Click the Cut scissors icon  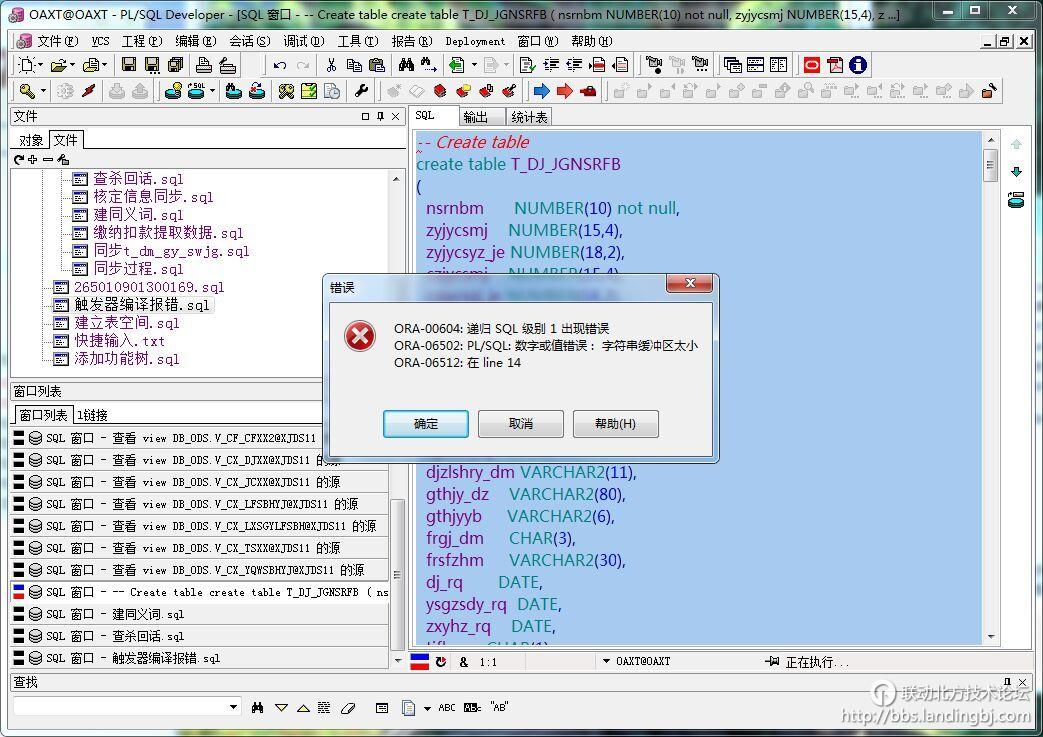[331, 65]
